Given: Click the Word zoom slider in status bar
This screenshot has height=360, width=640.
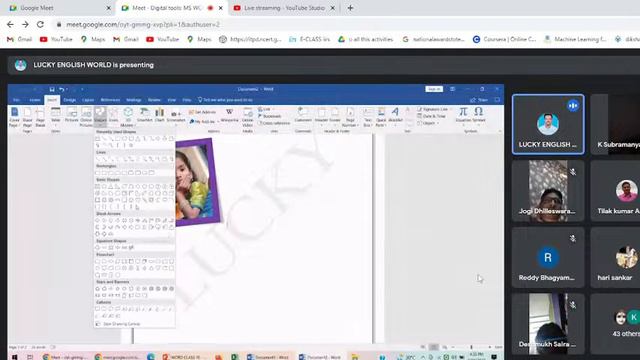Looking at the screenshot, I should click(x=471, y=347).
